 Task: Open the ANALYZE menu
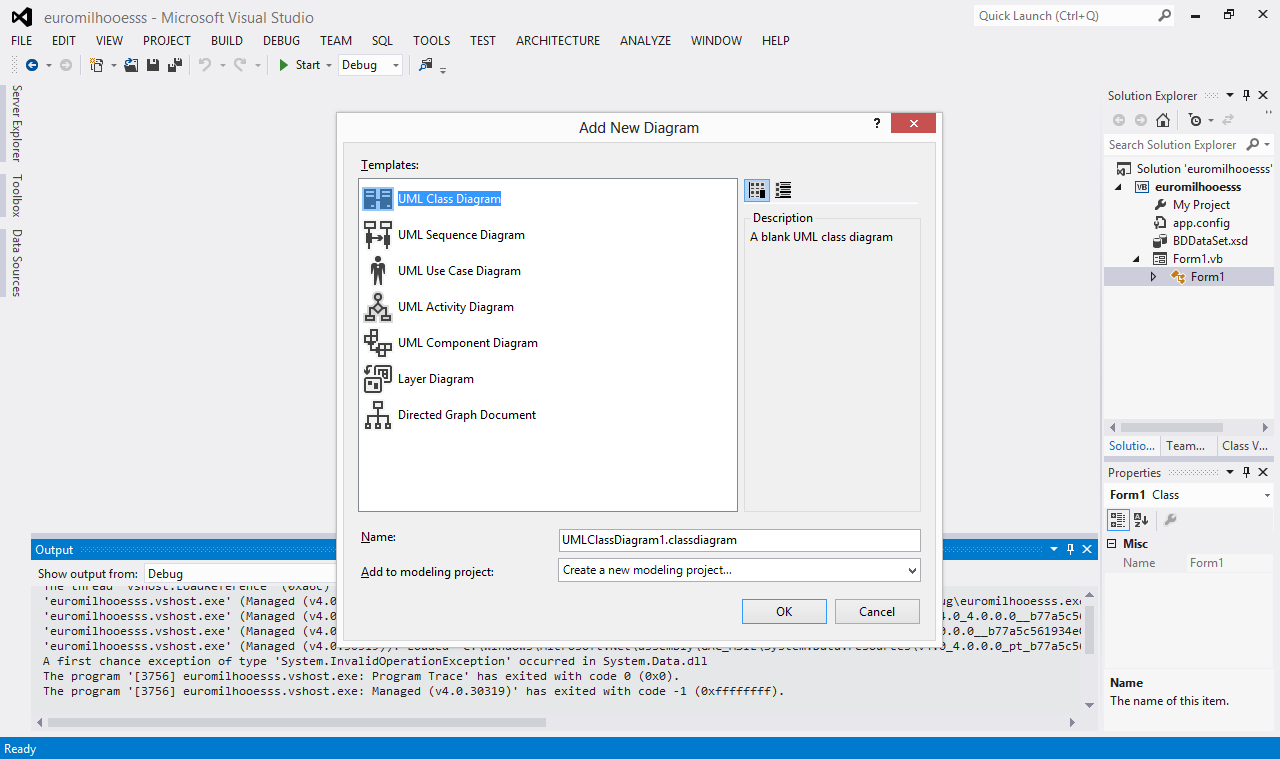[645, 41]
